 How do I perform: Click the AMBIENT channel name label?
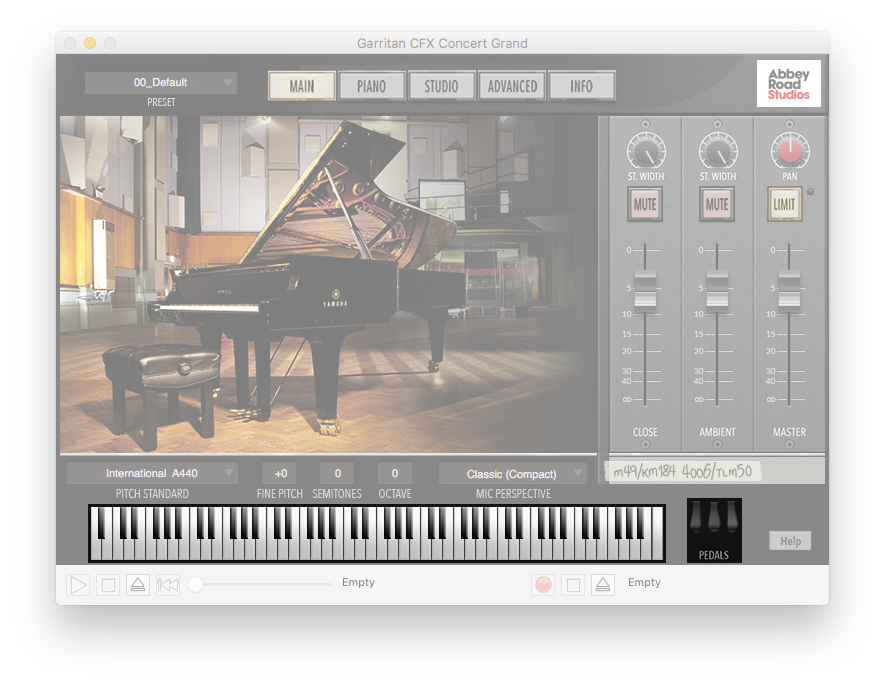(x=717, y=432)
